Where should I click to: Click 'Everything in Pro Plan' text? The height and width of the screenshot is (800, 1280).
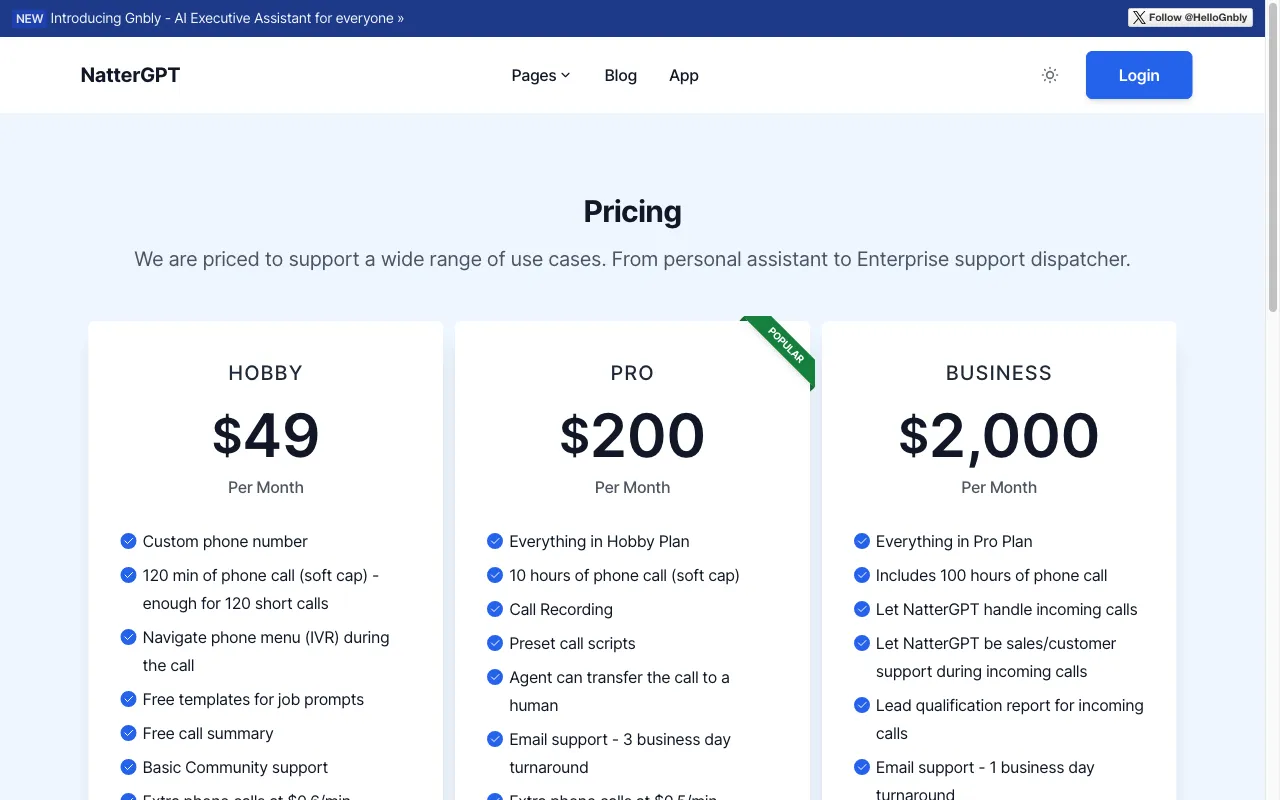[954, 541]
